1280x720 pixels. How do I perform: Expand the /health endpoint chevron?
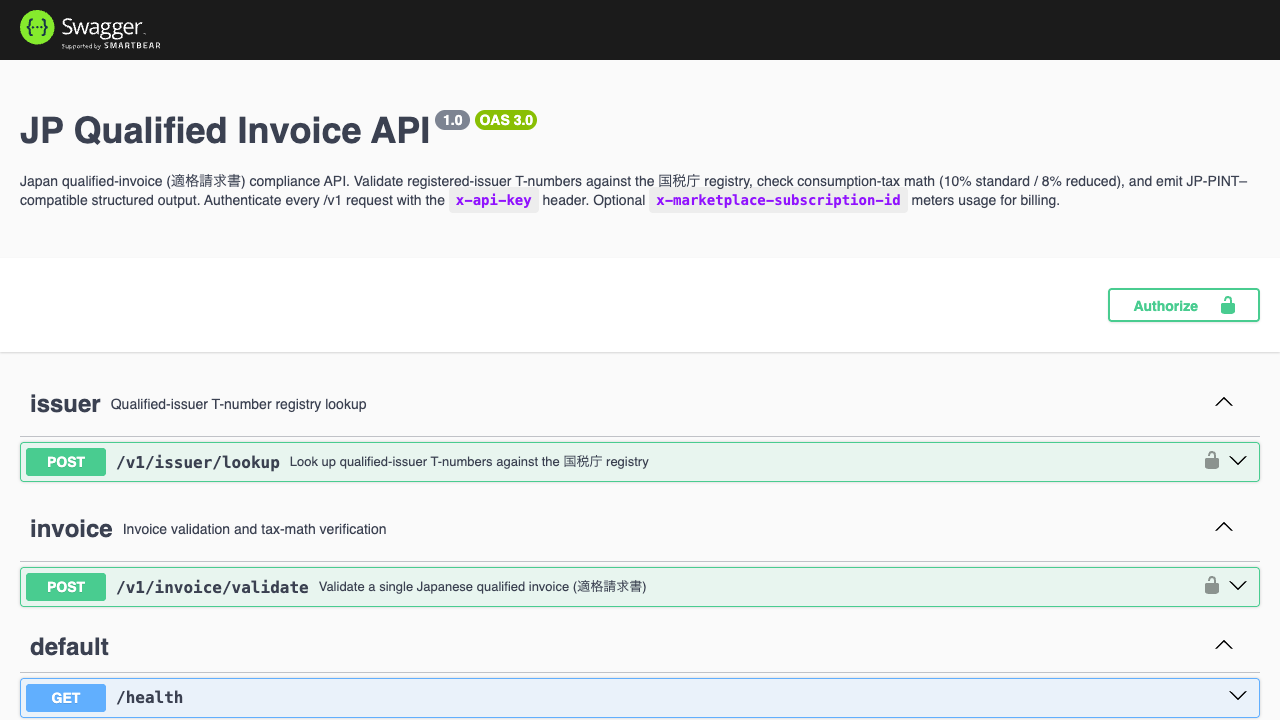coord(1238,696)
